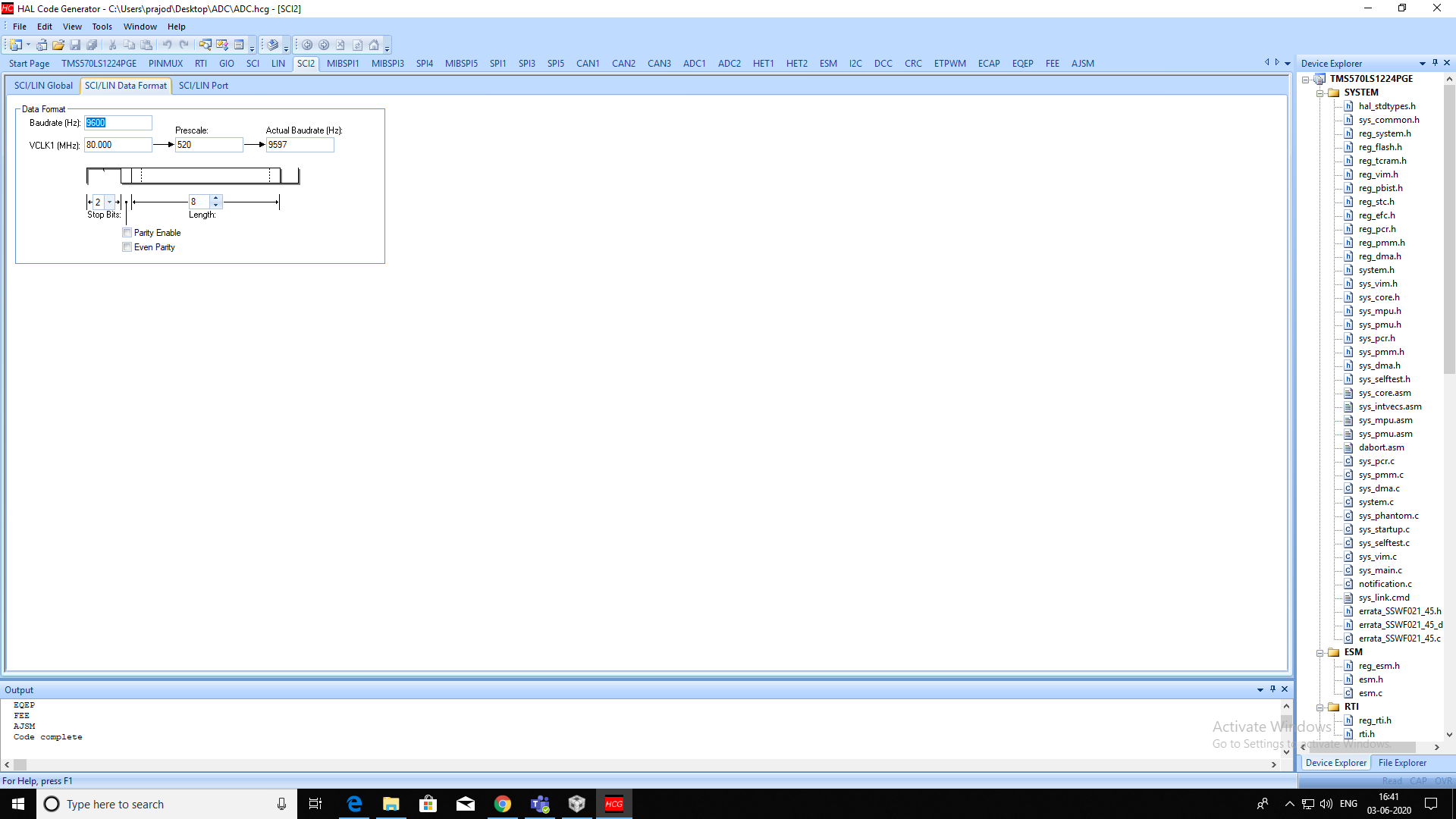
Task: Pin the Device Explorer panel
Action: [x=1435, y=63]
